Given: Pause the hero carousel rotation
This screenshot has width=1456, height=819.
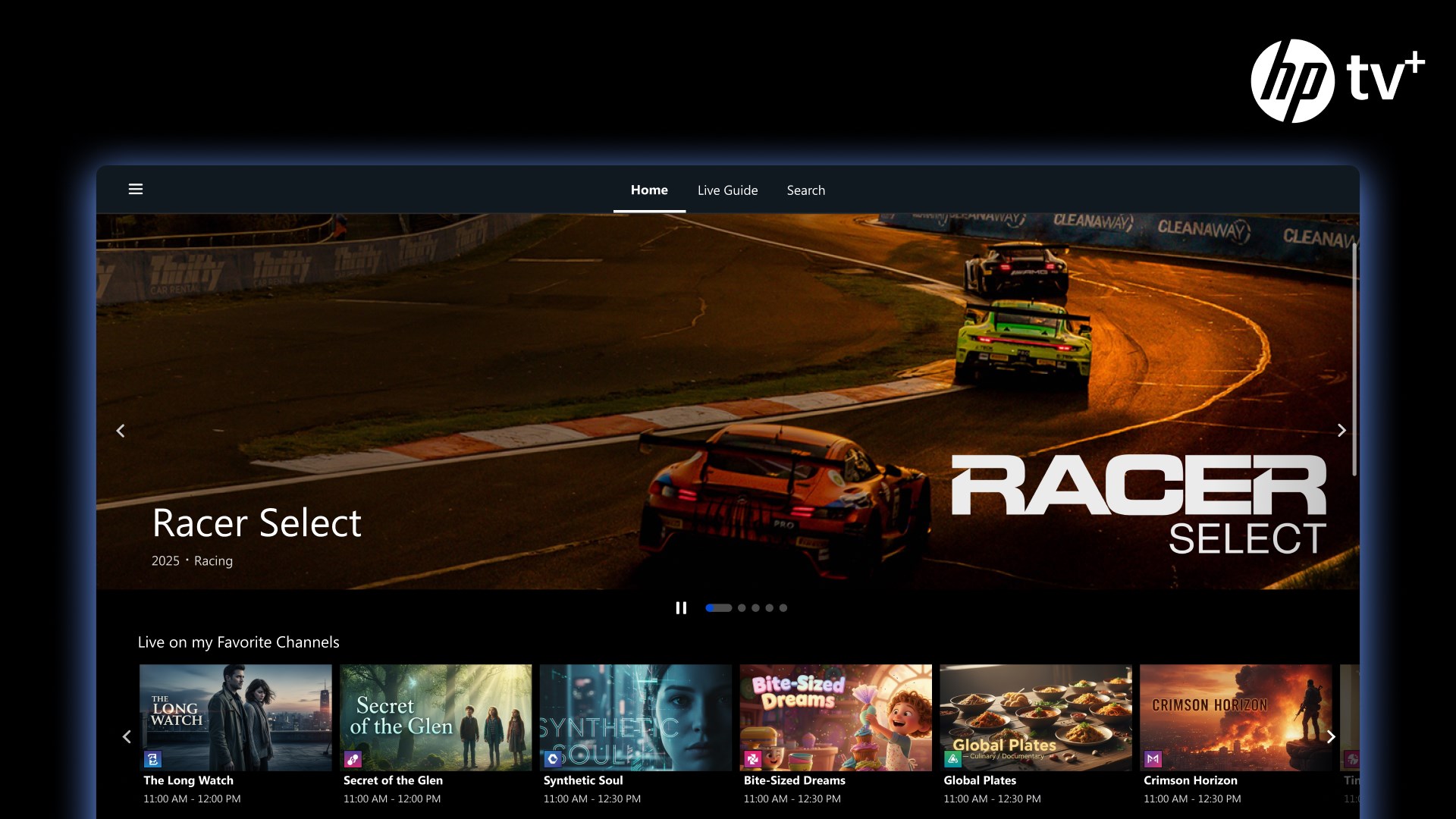Looking at the screenshot, I should (681, 607).
